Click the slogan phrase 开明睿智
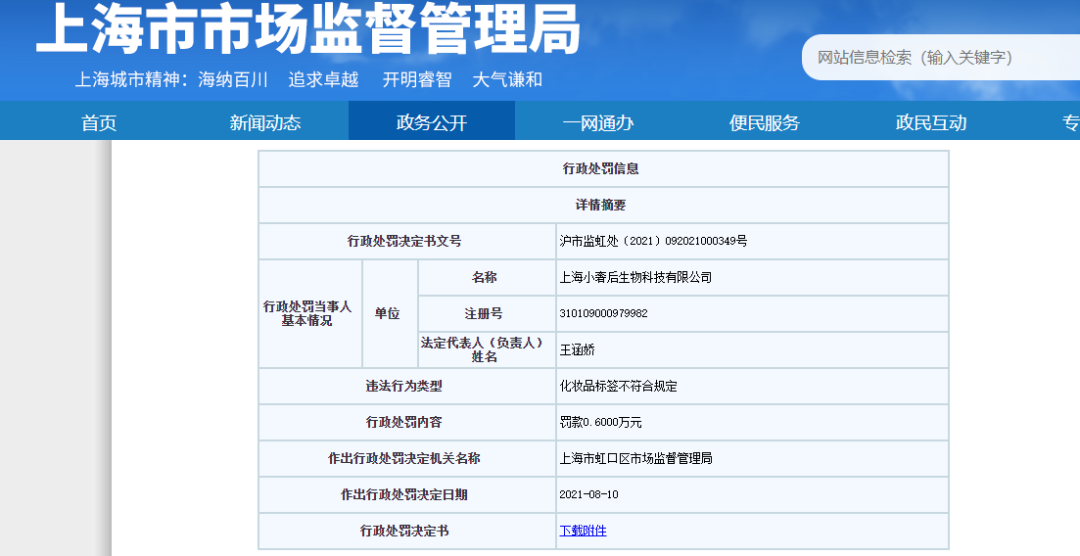The width and height of the screenshot is (1080, 556). (417, 80)
